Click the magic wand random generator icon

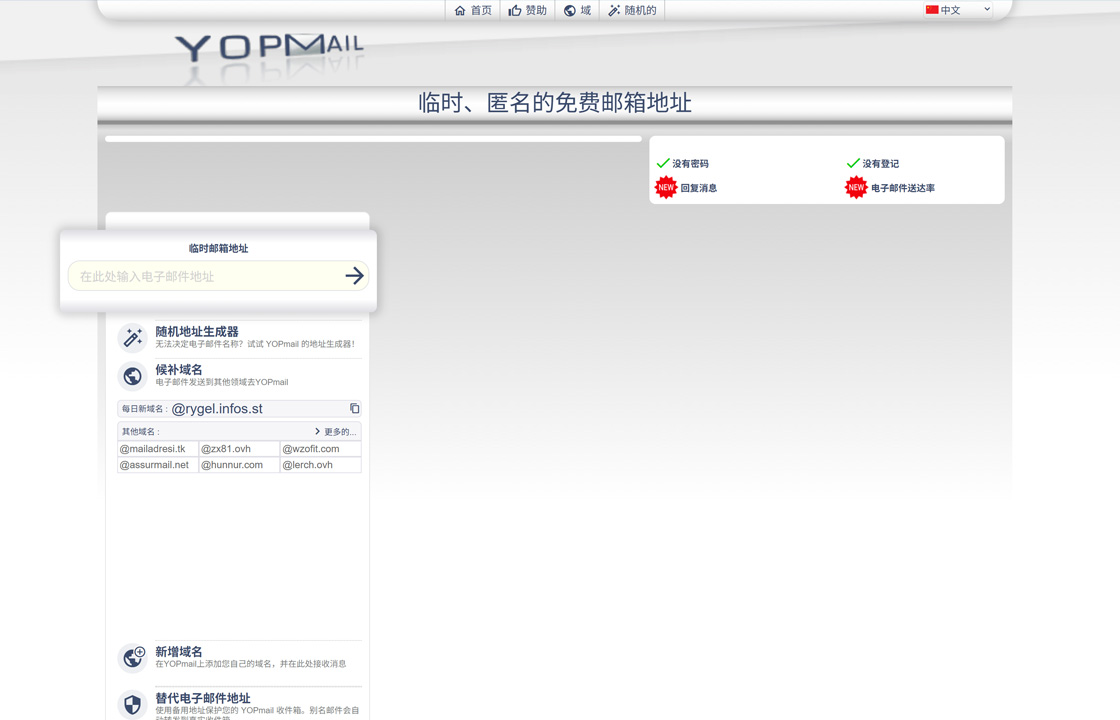click(132, 337)
